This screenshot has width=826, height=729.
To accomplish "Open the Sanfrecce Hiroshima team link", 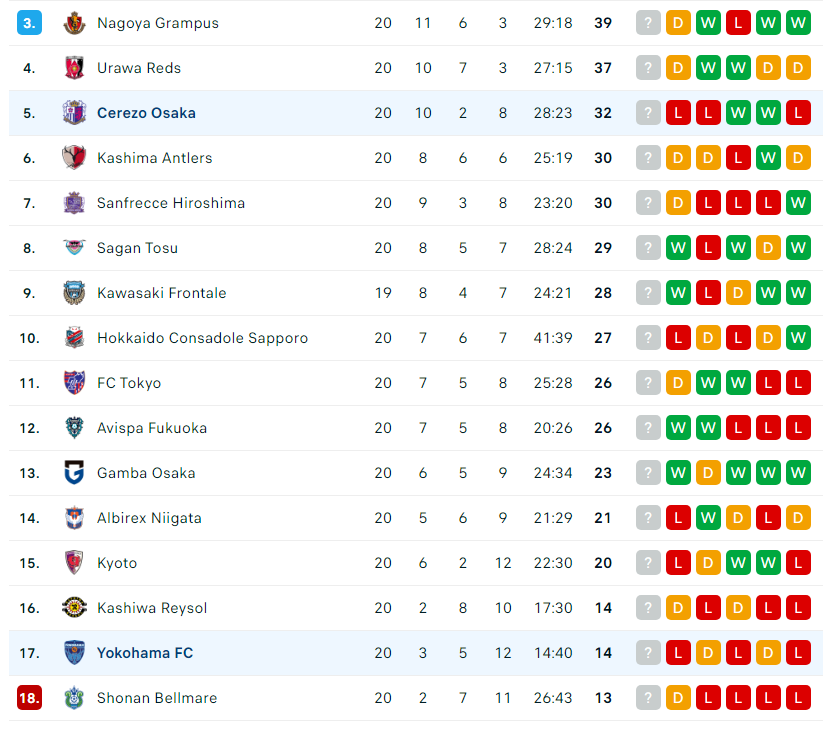I will click(x=171, y=203).
